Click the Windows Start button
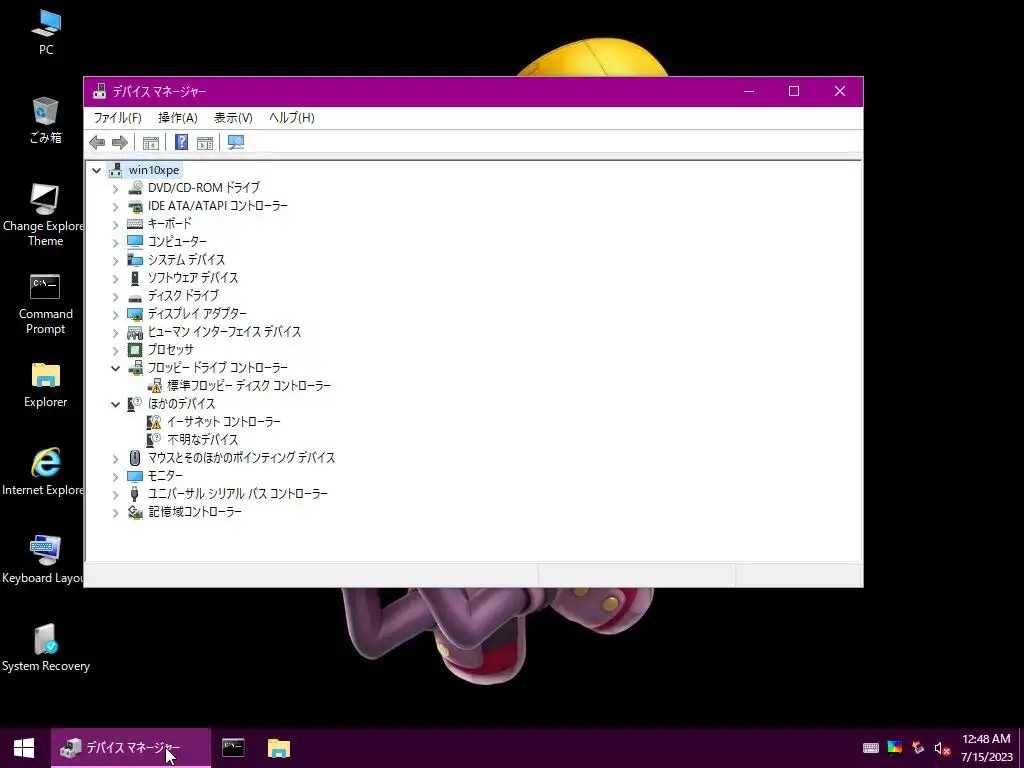This screenshot has height=768, width=1024. tap(24, 748)
